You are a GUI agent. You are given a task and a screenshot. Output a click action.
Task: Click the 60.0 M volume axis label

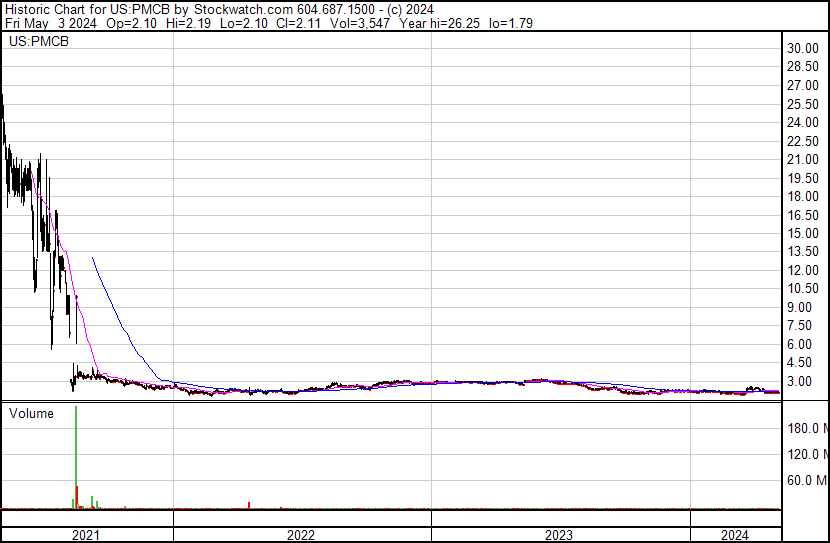click(808, 480)
